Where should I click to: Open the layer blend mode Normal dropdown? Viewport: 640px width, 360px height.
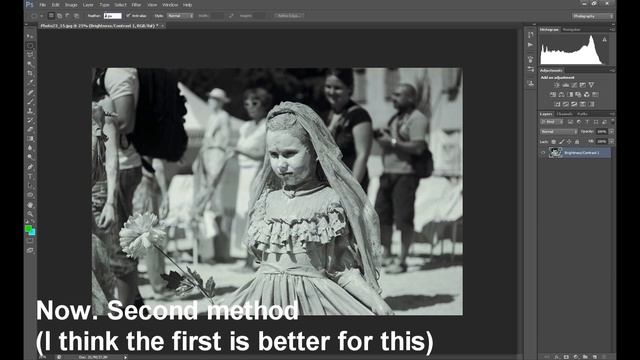pos(558,132)
